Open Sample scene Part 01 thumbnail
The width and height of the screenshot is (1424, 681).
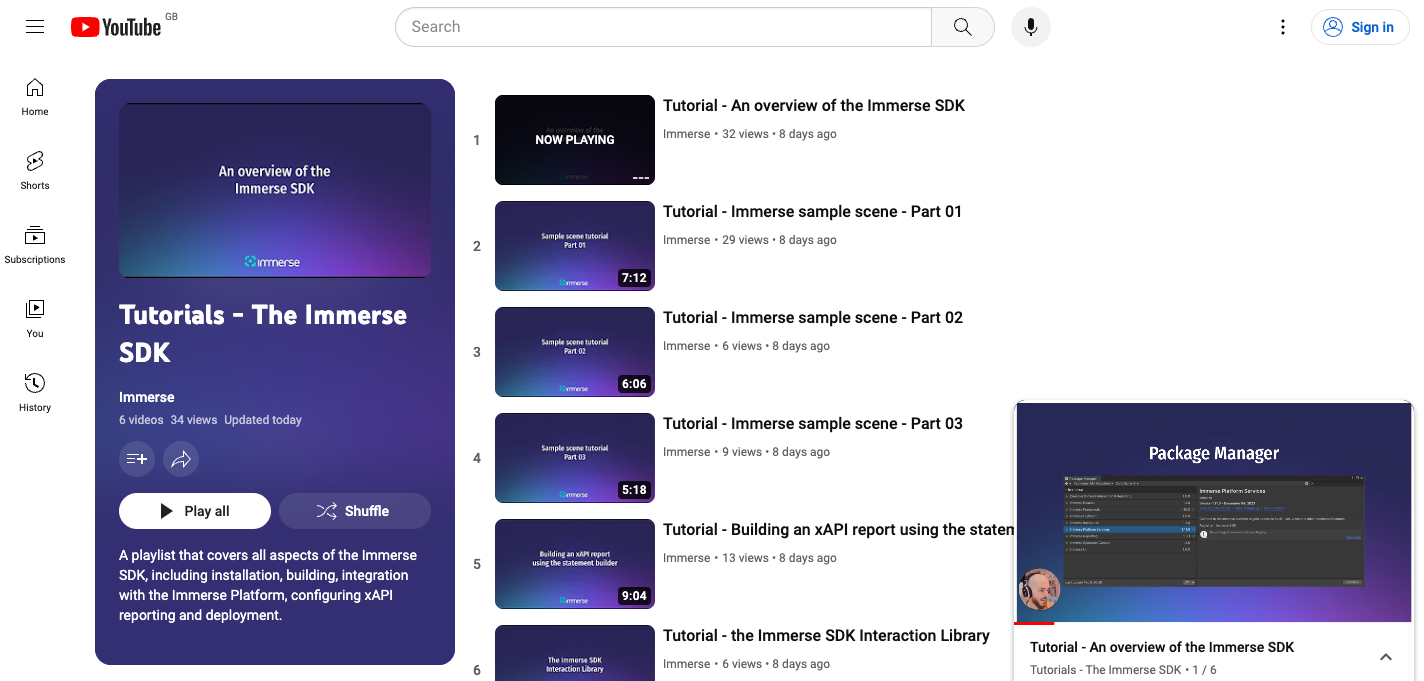[x=575, y=246]
